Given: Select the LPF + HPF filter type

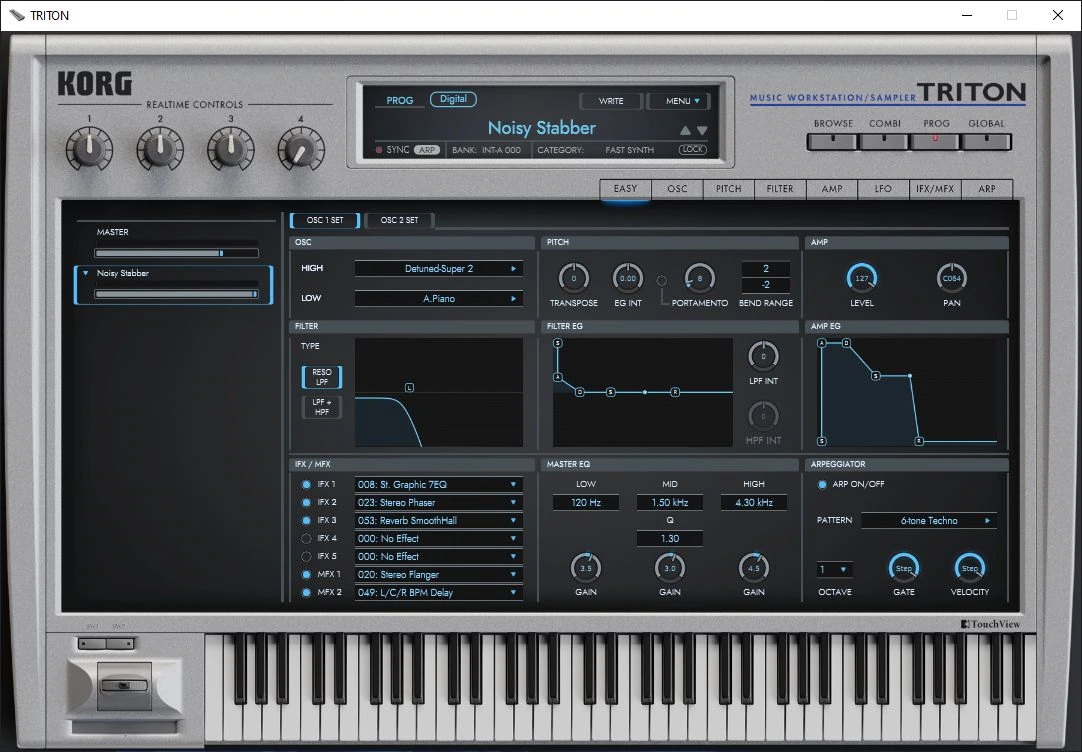Looking at the screenshot, I should click(322, 407).
